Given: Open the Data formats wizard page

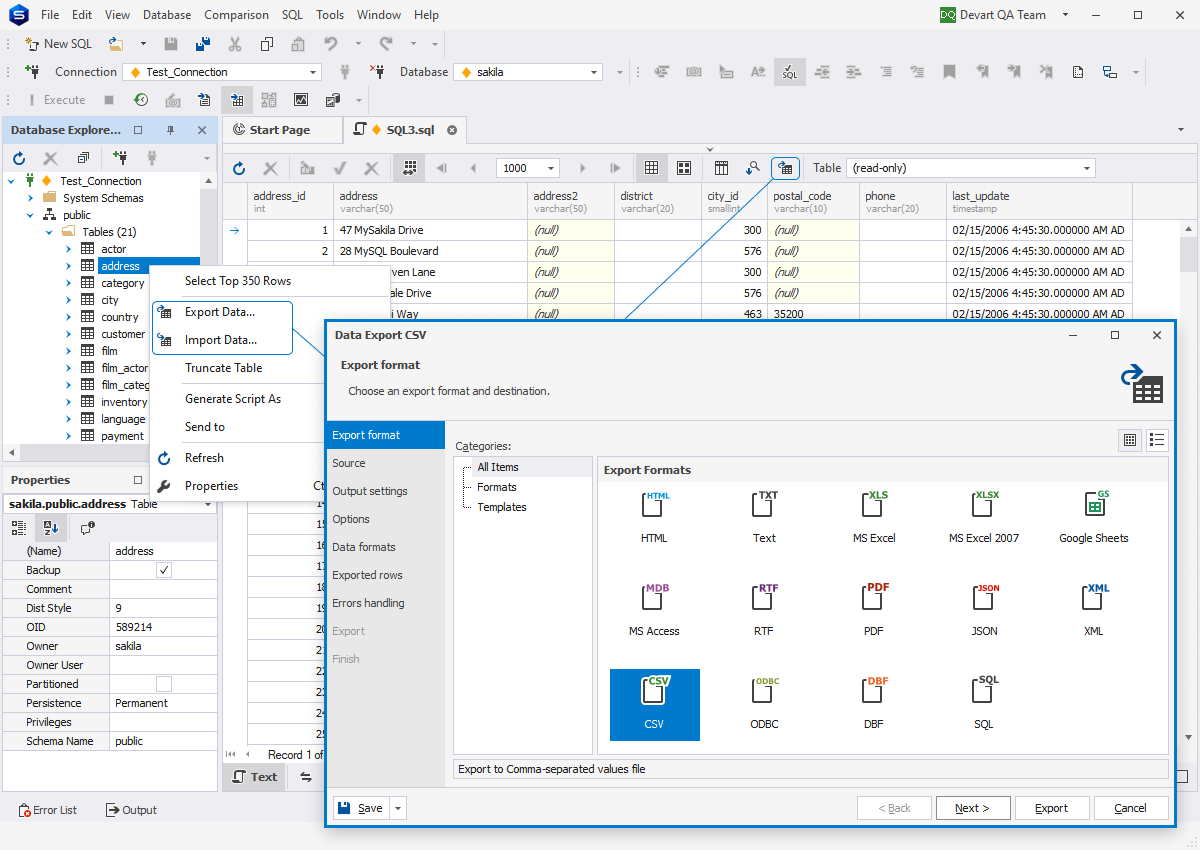Looking at the screenshot, I should pyautogui.click(x=364, y=547).
